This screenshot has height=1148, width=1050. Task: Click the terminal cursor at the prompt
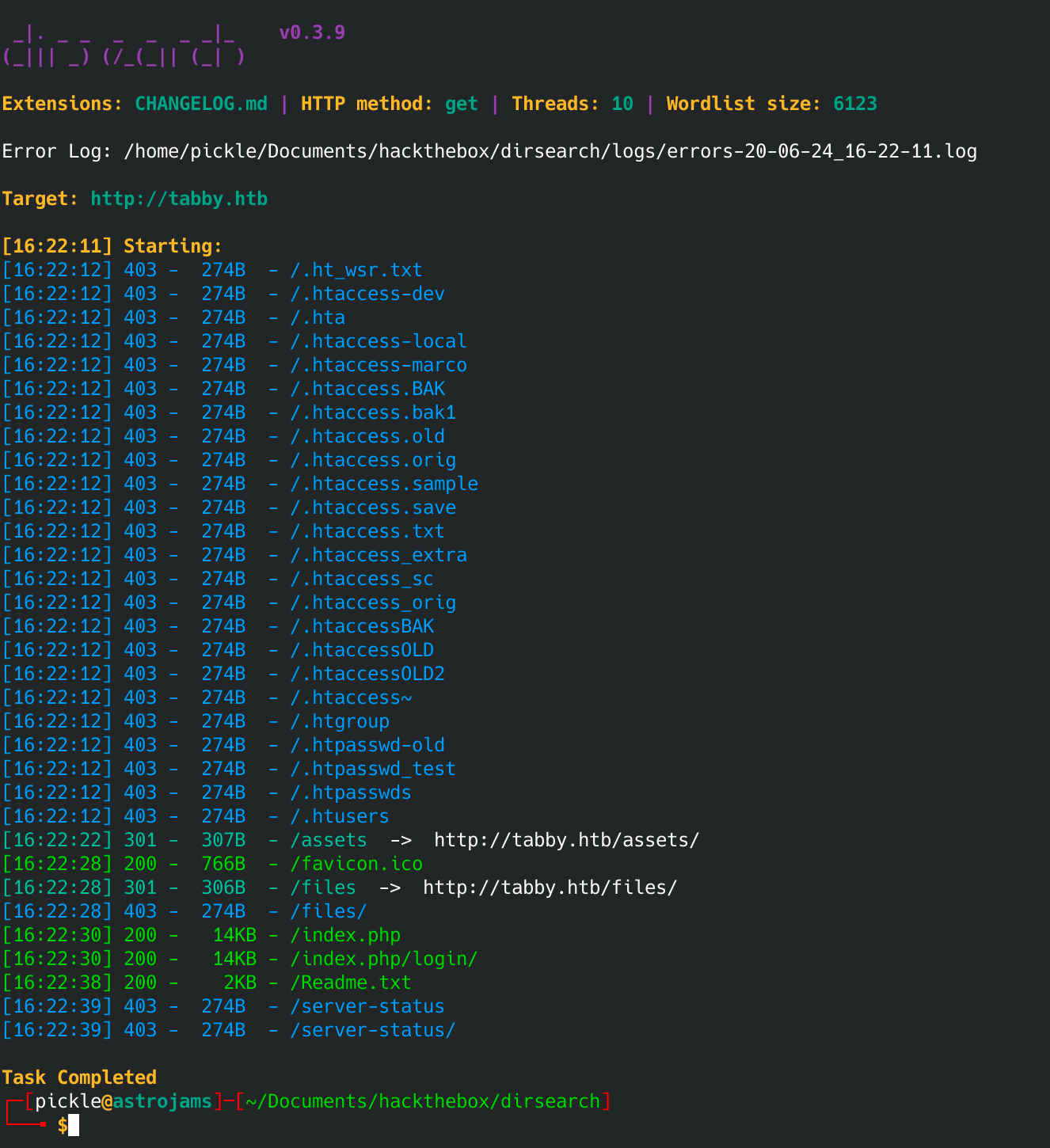pyautogui.click(x=74, y=1125)
